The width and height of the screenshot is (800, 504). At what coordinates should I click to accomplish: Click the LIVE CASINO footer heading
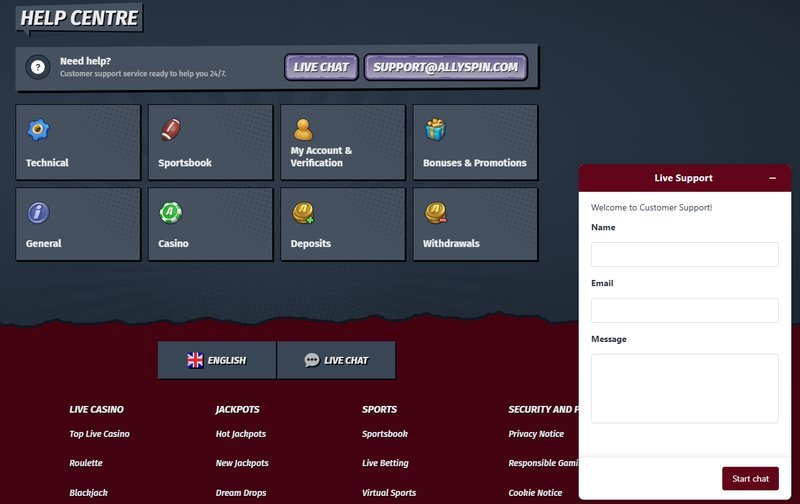pos(96,409)
